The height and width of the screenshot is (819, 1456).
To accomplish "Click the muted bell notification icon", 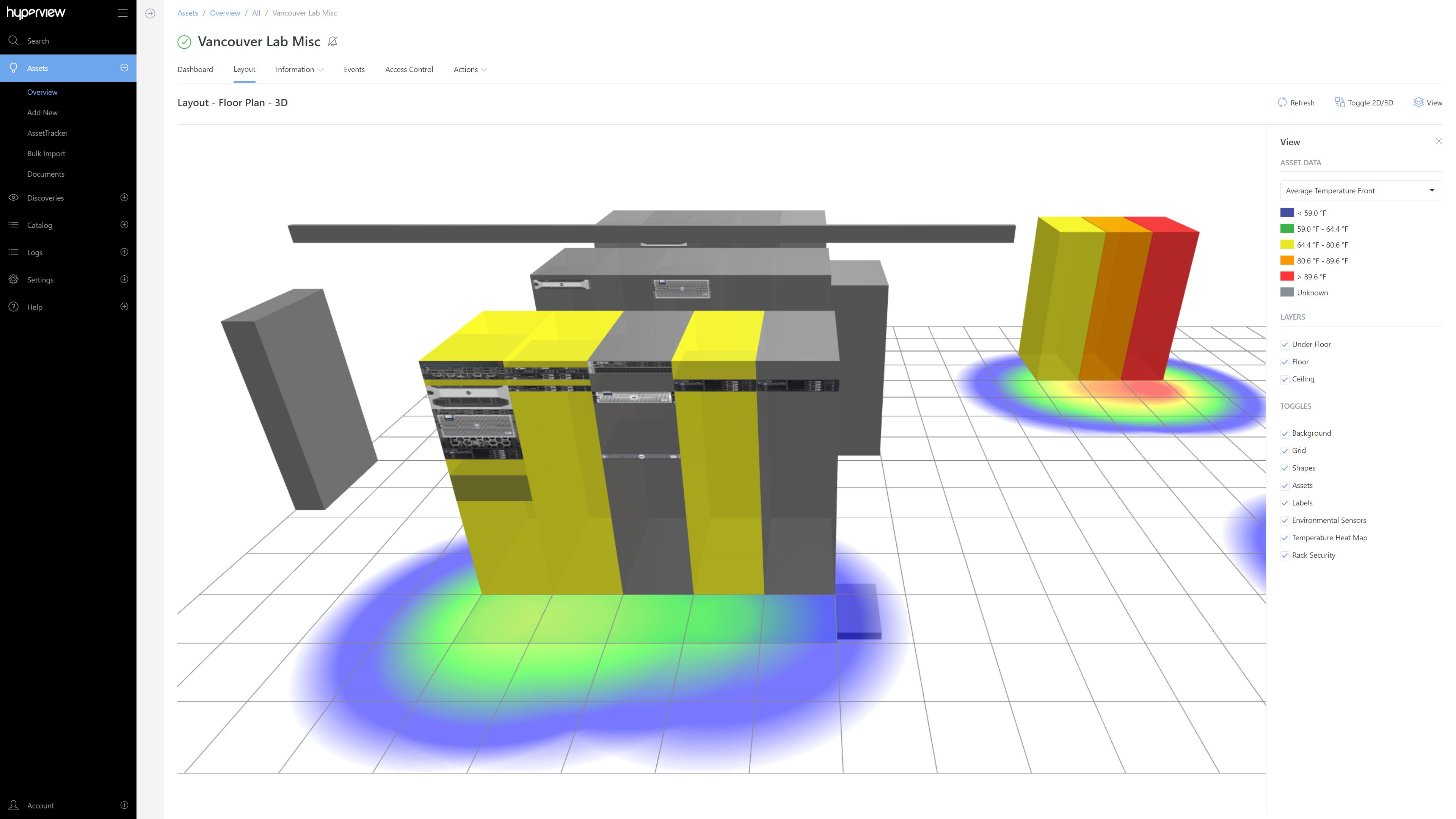I will click(x=333, y=42).
